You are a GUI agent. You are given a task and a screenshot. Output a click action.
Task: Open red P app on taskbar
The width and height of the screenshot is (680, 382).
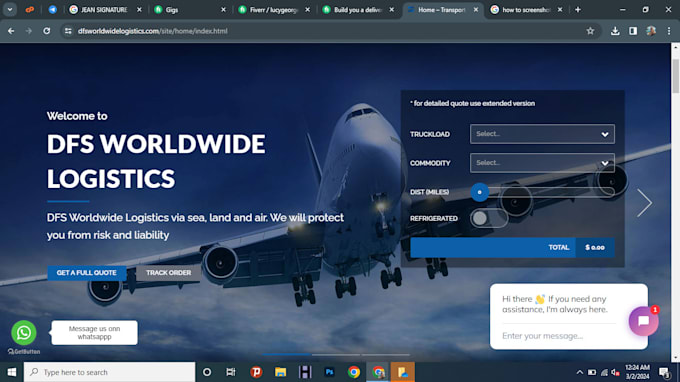pyautogui.click(x=256, y=372)
